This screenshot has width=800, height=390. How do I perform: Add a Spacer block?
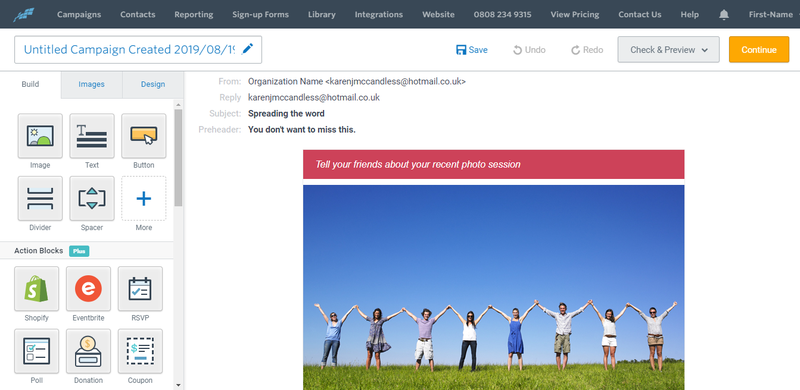[92, 199]
